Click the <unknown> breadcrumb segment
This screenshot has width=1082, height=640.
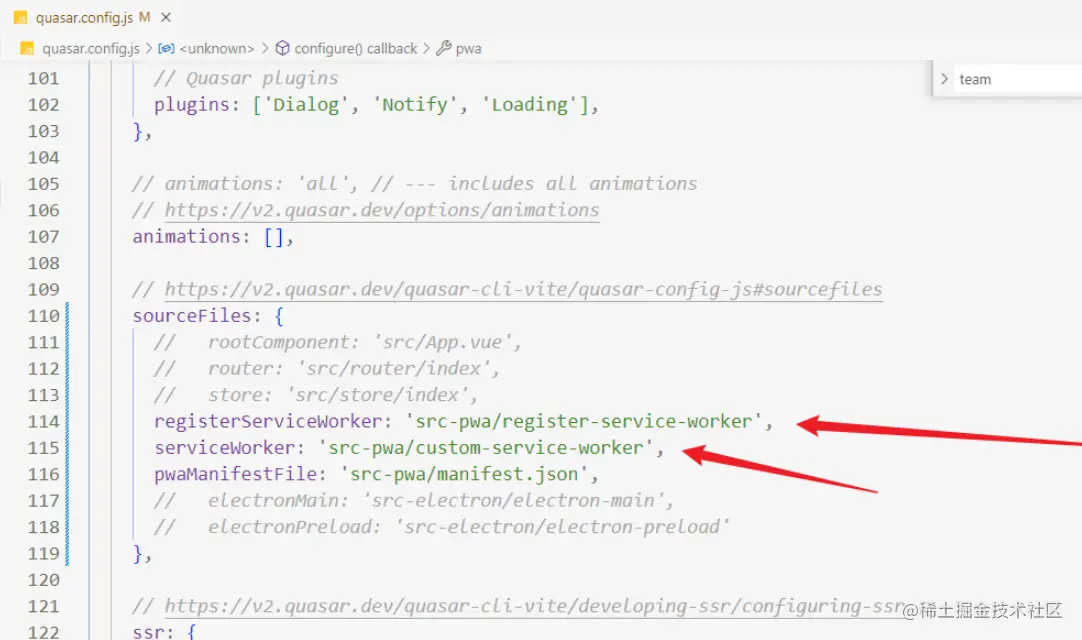(217, 48)
